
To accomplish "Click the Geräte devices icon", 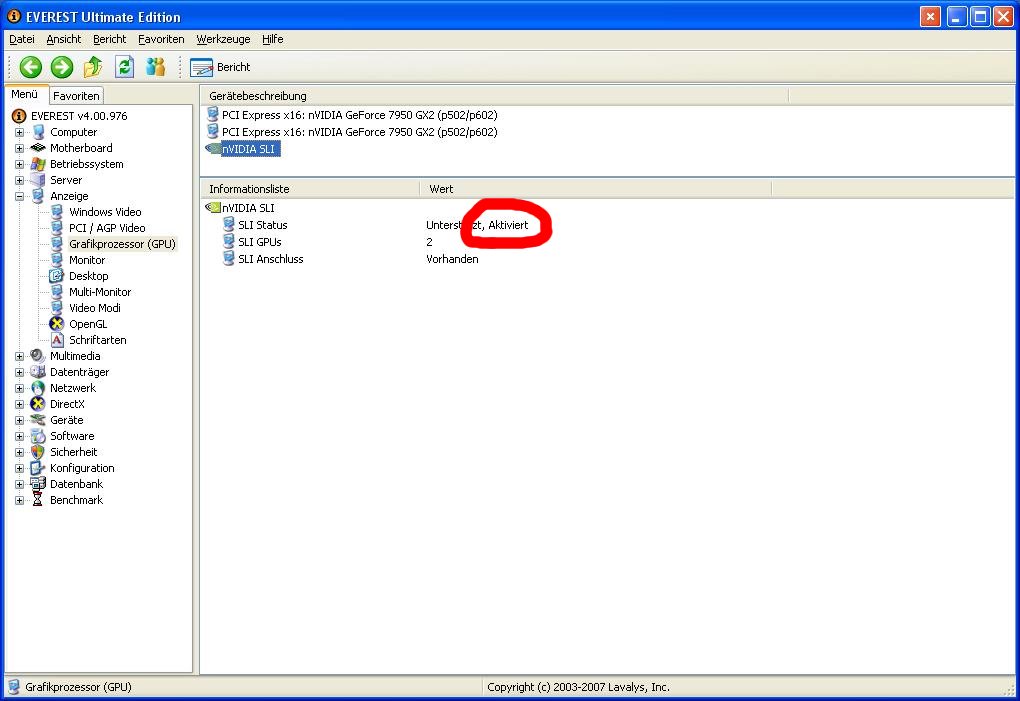I will (38, 420).
